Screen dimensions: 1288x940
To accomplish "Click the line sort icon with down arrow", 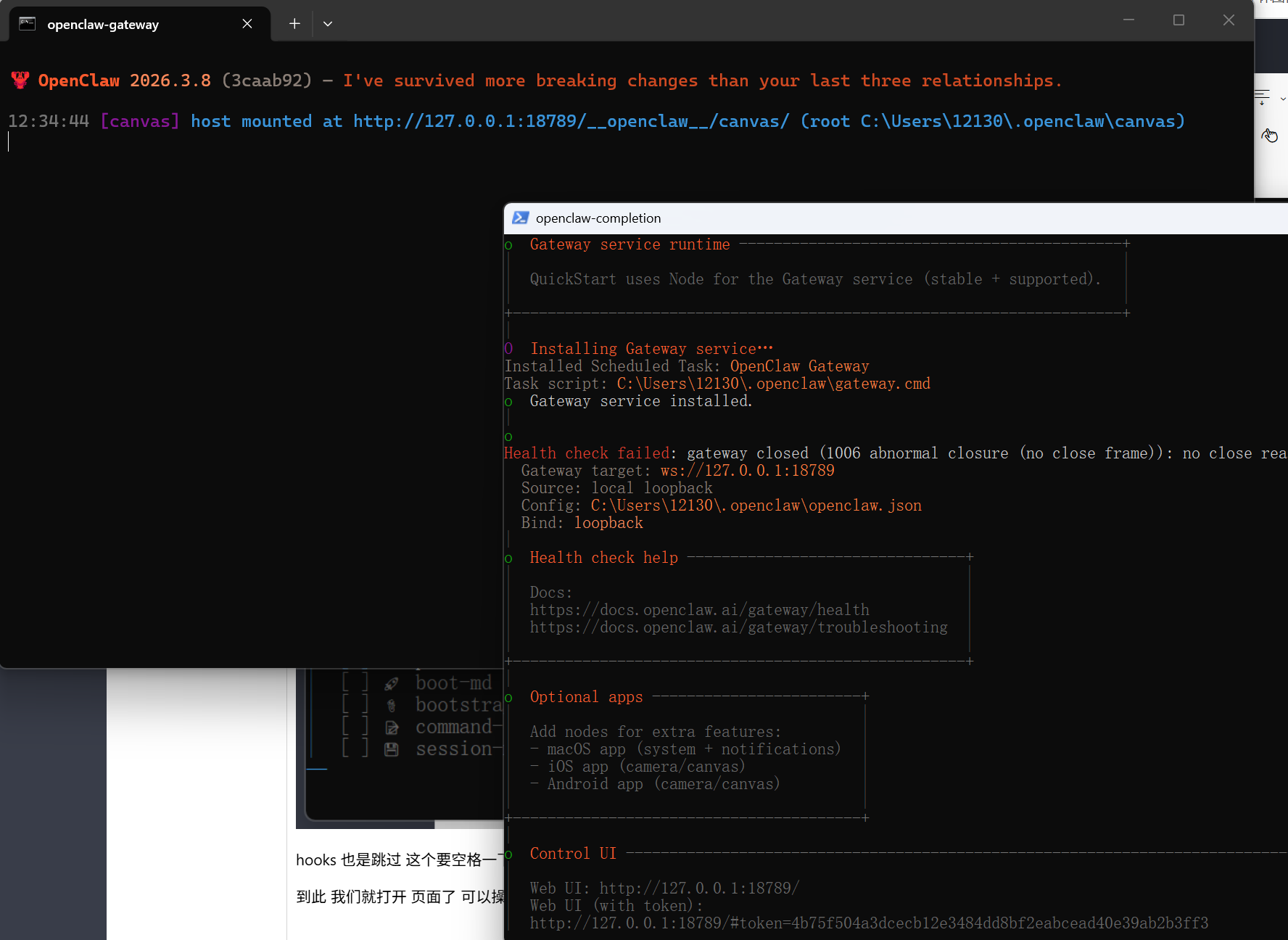I will tap(1262, 97).
